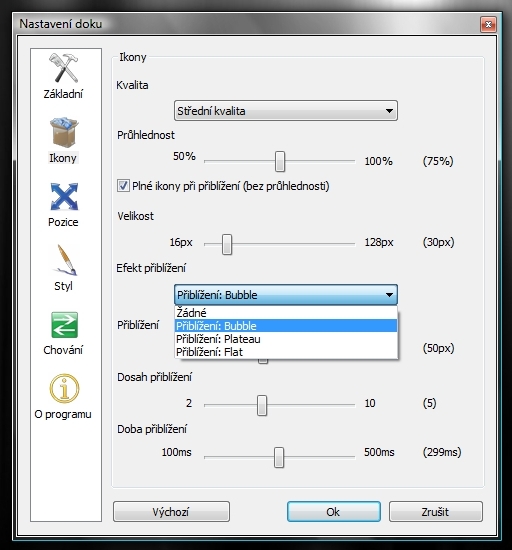Image resolution: width=512 pixels, height=550 pixels.
Task: Click the O programu info icon
Action: click(x=64, y=388)
